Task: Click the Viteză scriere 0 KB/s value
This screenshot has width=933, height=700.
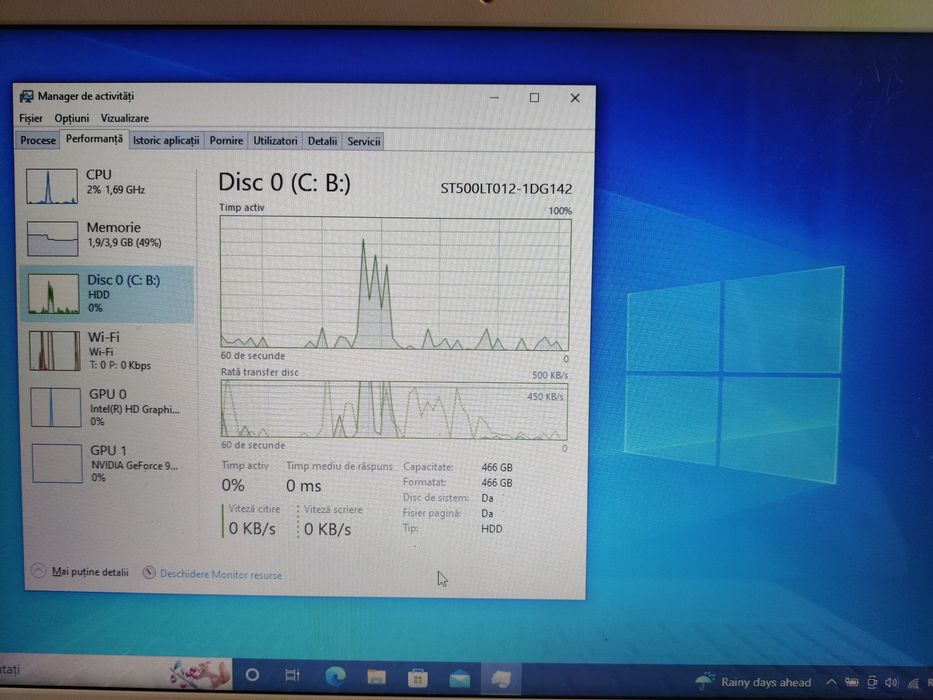Action: coord(327,529)
